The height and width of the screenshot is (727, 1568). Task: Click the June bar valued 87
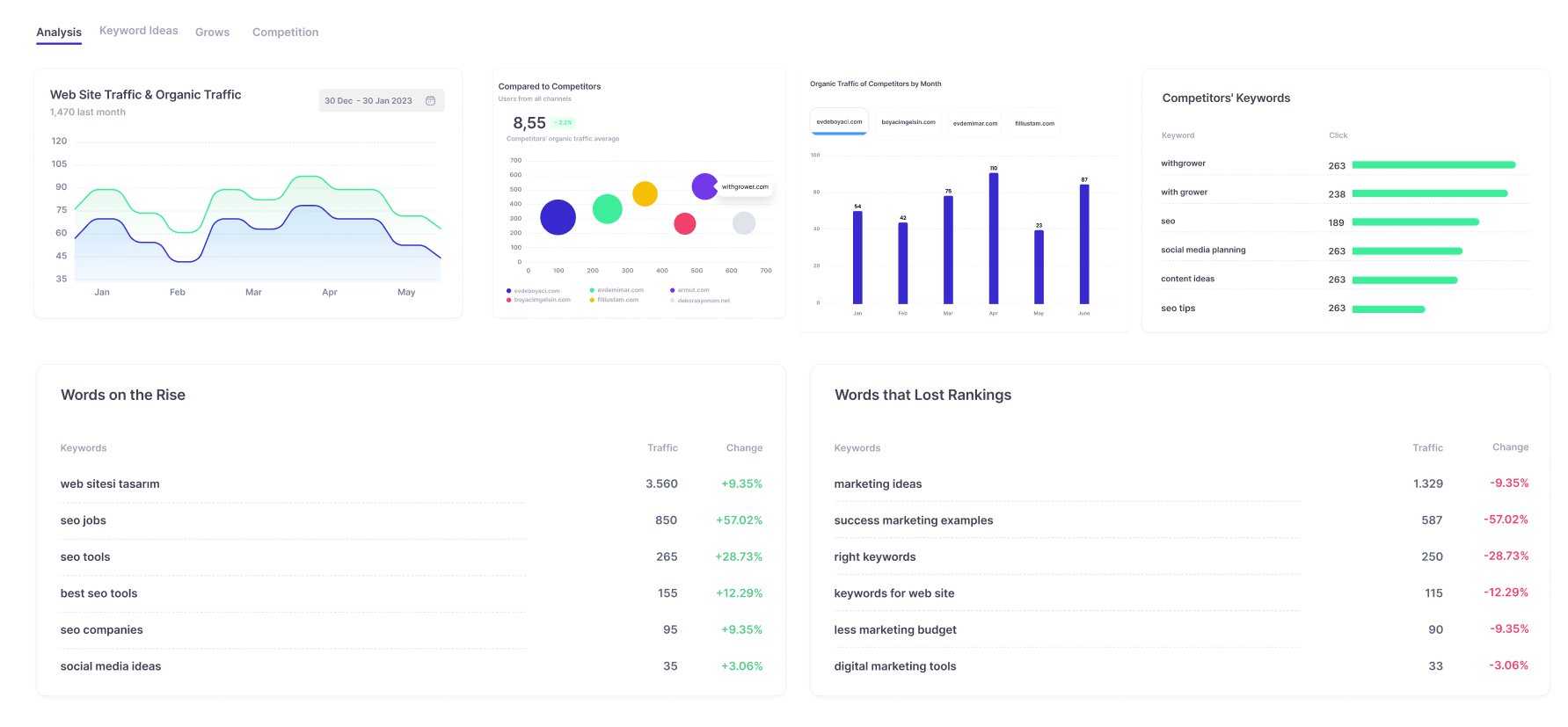(1084, 244)
